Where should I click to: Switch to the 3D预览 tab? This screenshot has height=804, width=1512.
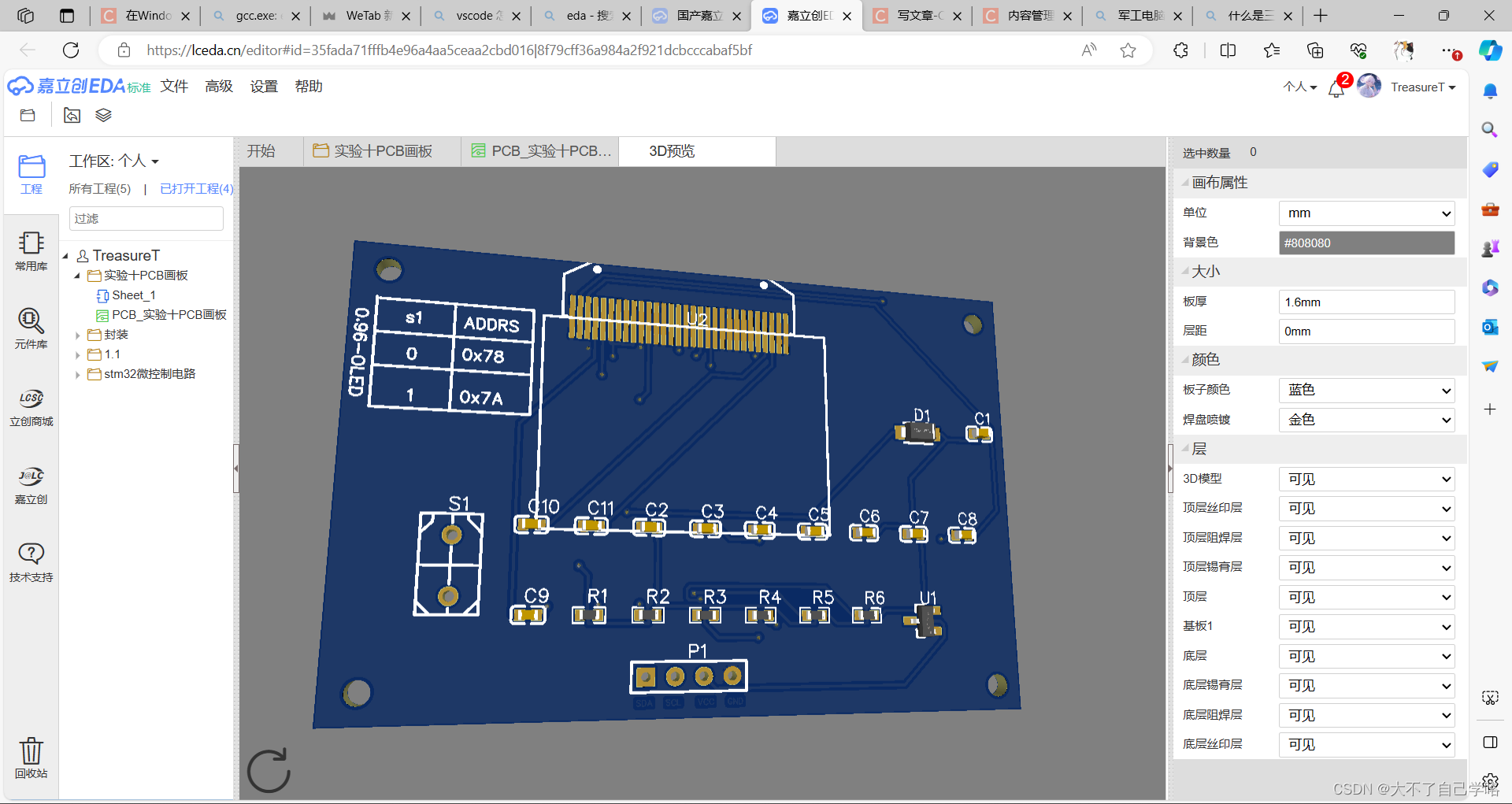tap(673, 150)
